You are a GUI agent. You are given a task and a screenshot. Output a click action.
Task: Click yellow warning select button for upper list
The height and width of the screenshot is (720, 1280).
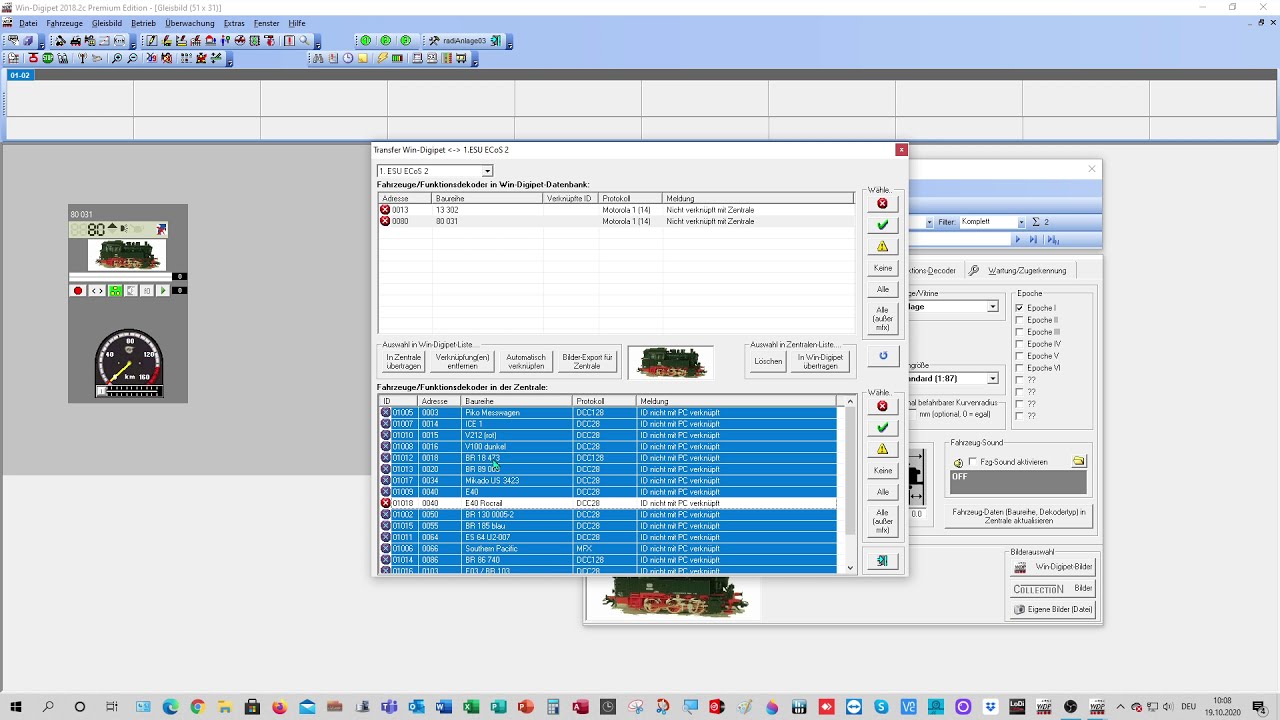[x=882, y=247]
